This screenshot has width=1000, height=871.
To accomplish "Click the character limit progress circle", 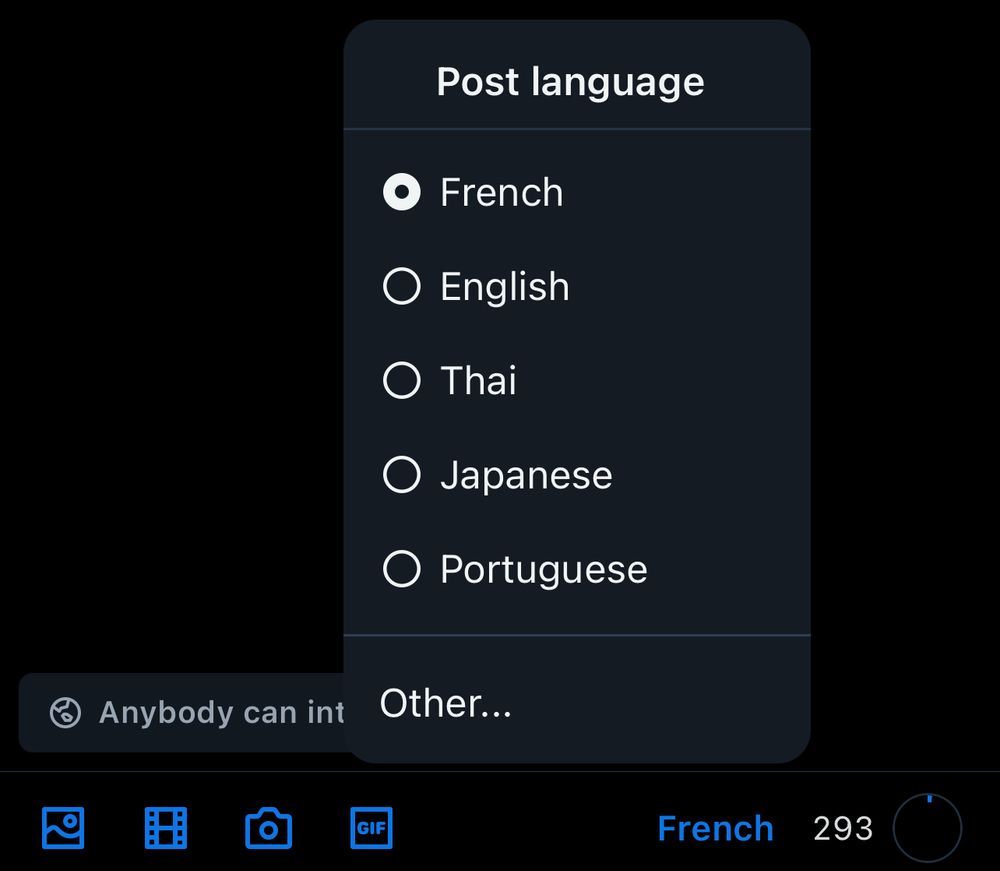I will point(926,828).
